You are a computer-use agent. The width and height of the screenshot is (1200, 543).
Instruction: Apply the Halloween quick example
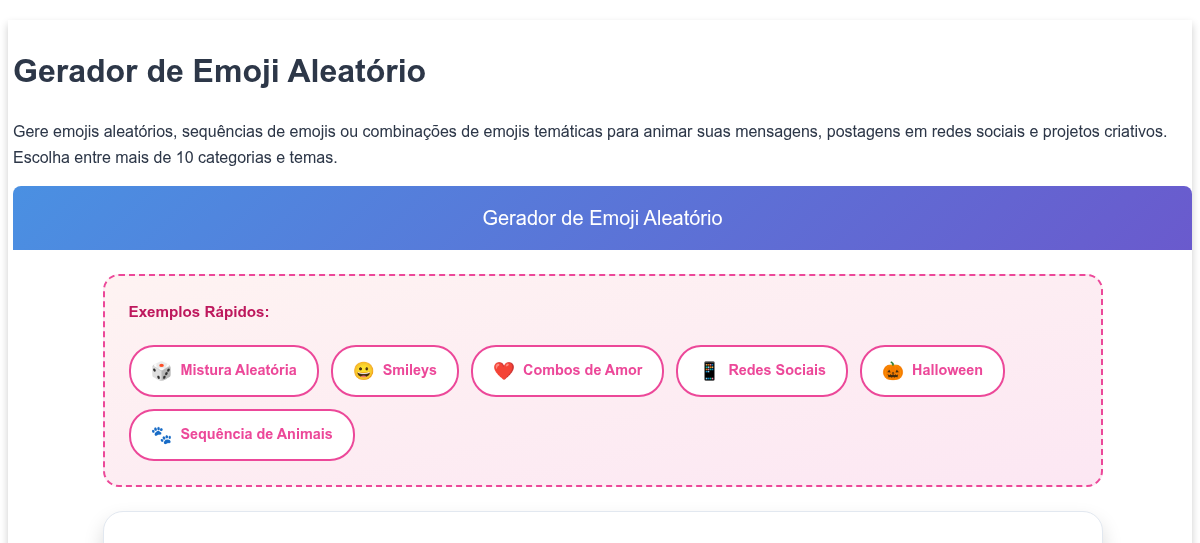(932, 371)
